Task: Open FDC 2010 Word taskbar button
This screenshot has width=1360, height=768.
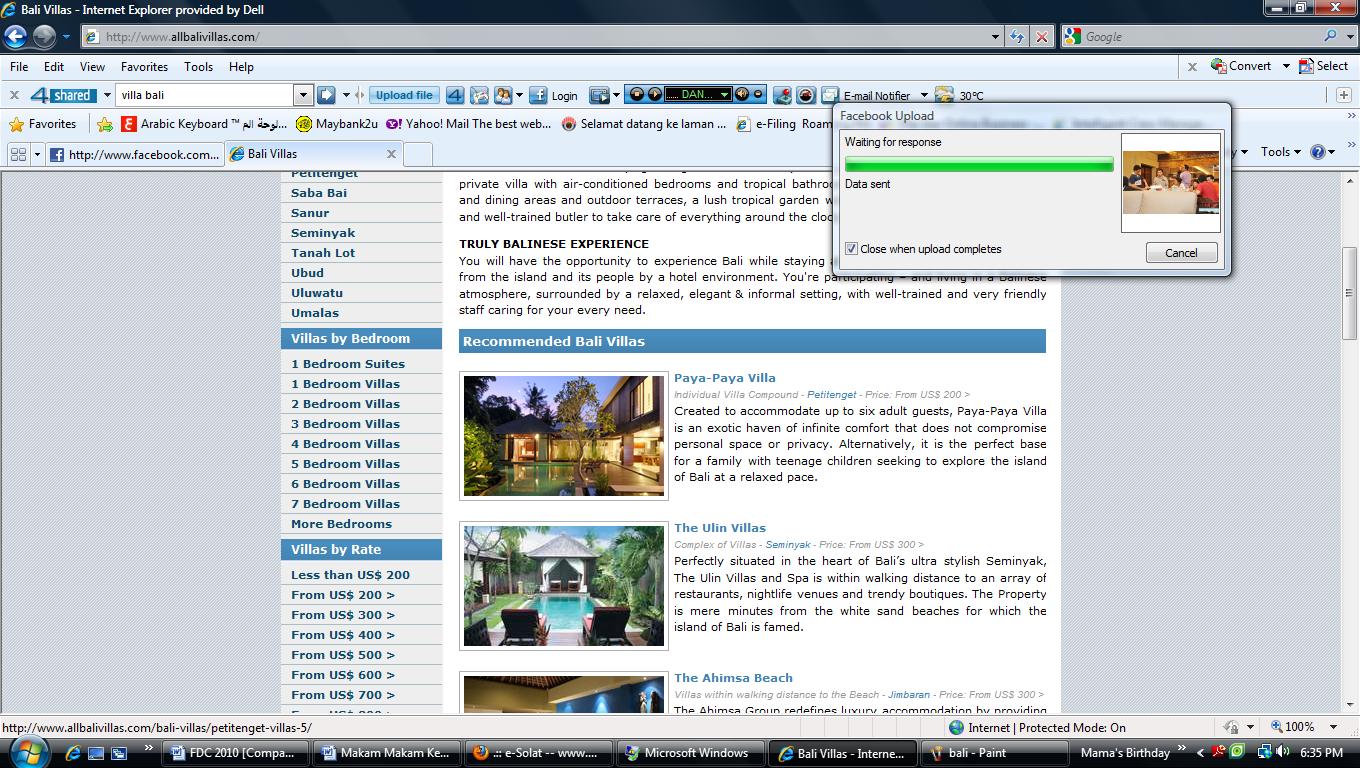Action: click(234, 753)
